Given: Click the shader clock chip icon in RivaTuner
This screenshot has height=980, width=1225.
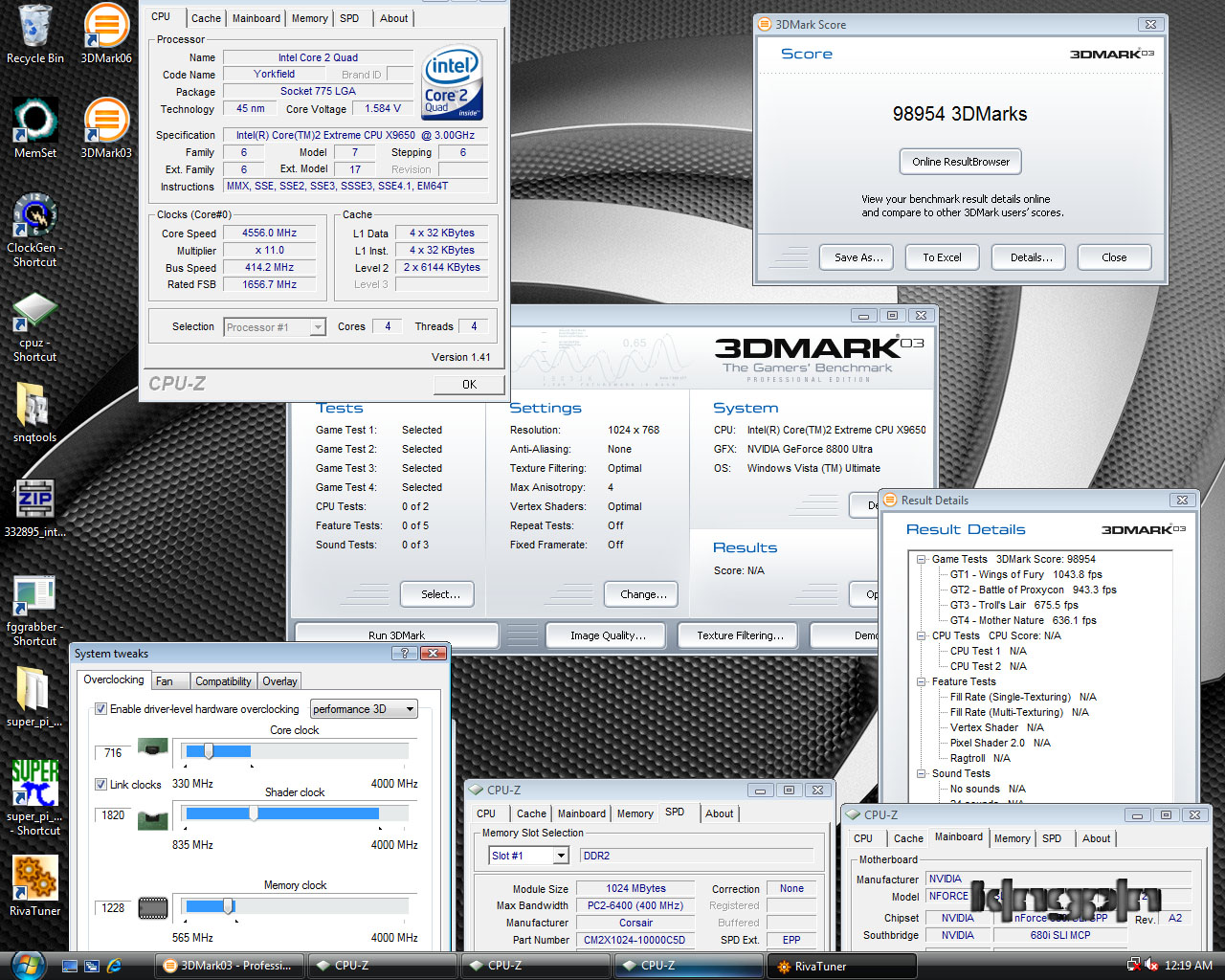Looking at the screenshot, I should [153, 818].
